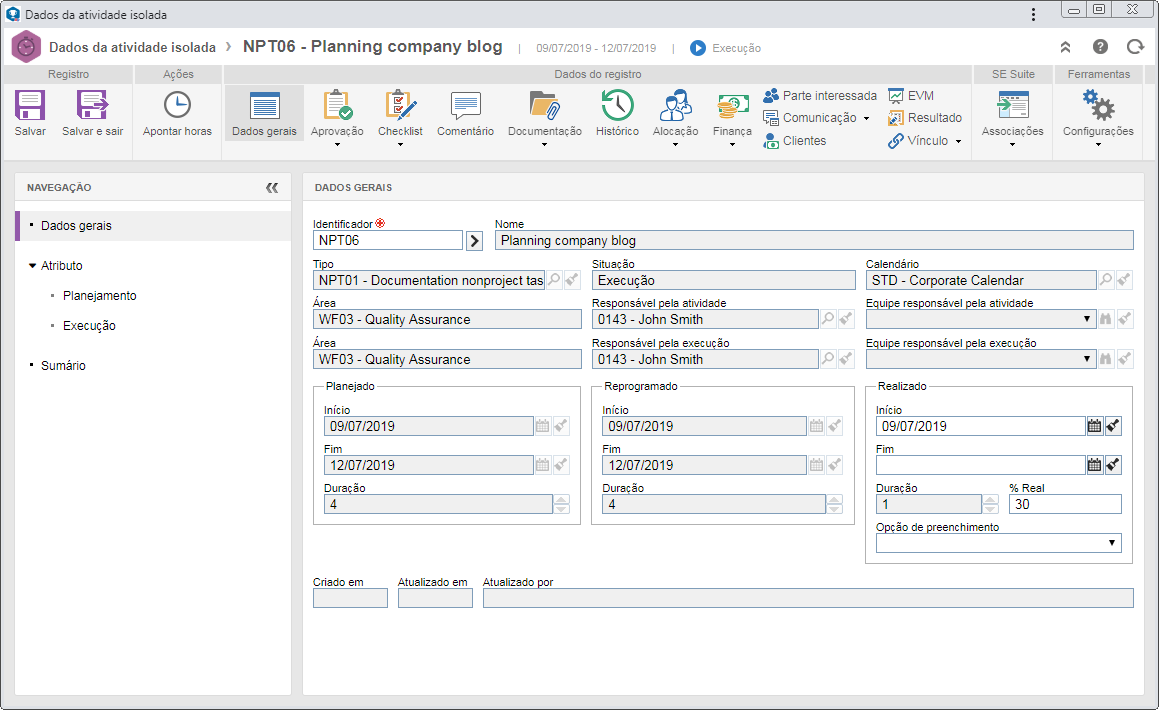This screenshot has width=1159, height=710.
Task: Open the Finança money icon
Action: tap(733, 107)
